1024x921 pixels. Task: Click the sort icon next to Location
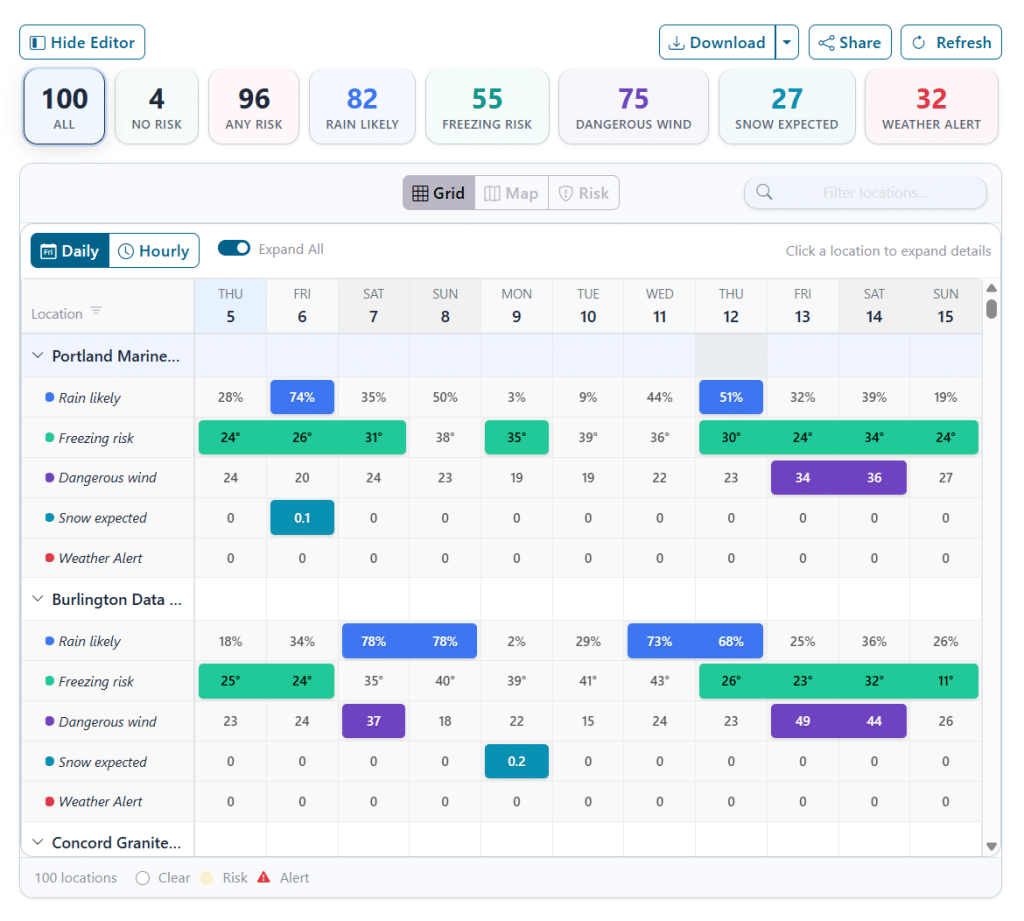(96, 312)
